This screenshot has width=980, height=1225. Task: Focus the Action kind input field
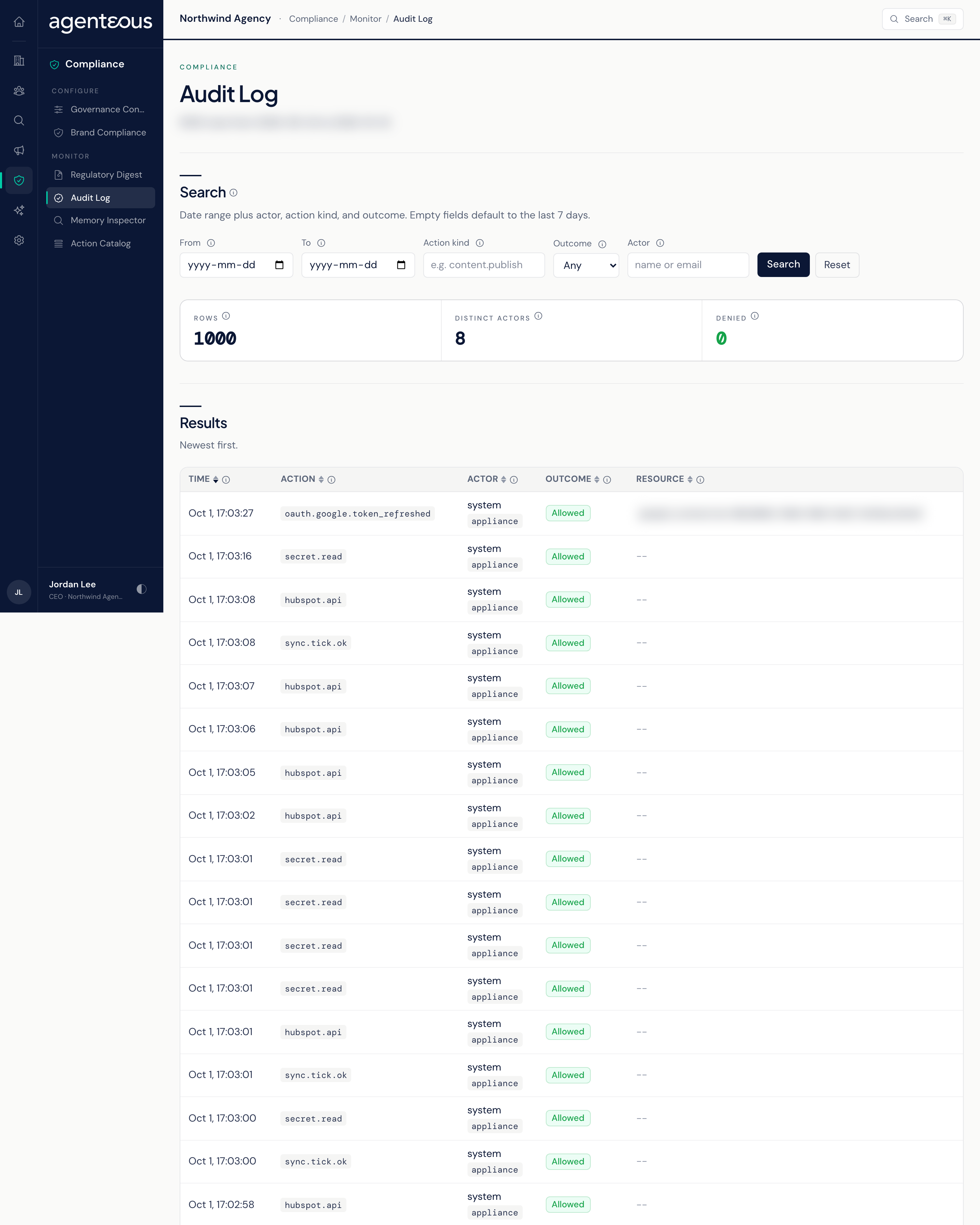point(484,265)
